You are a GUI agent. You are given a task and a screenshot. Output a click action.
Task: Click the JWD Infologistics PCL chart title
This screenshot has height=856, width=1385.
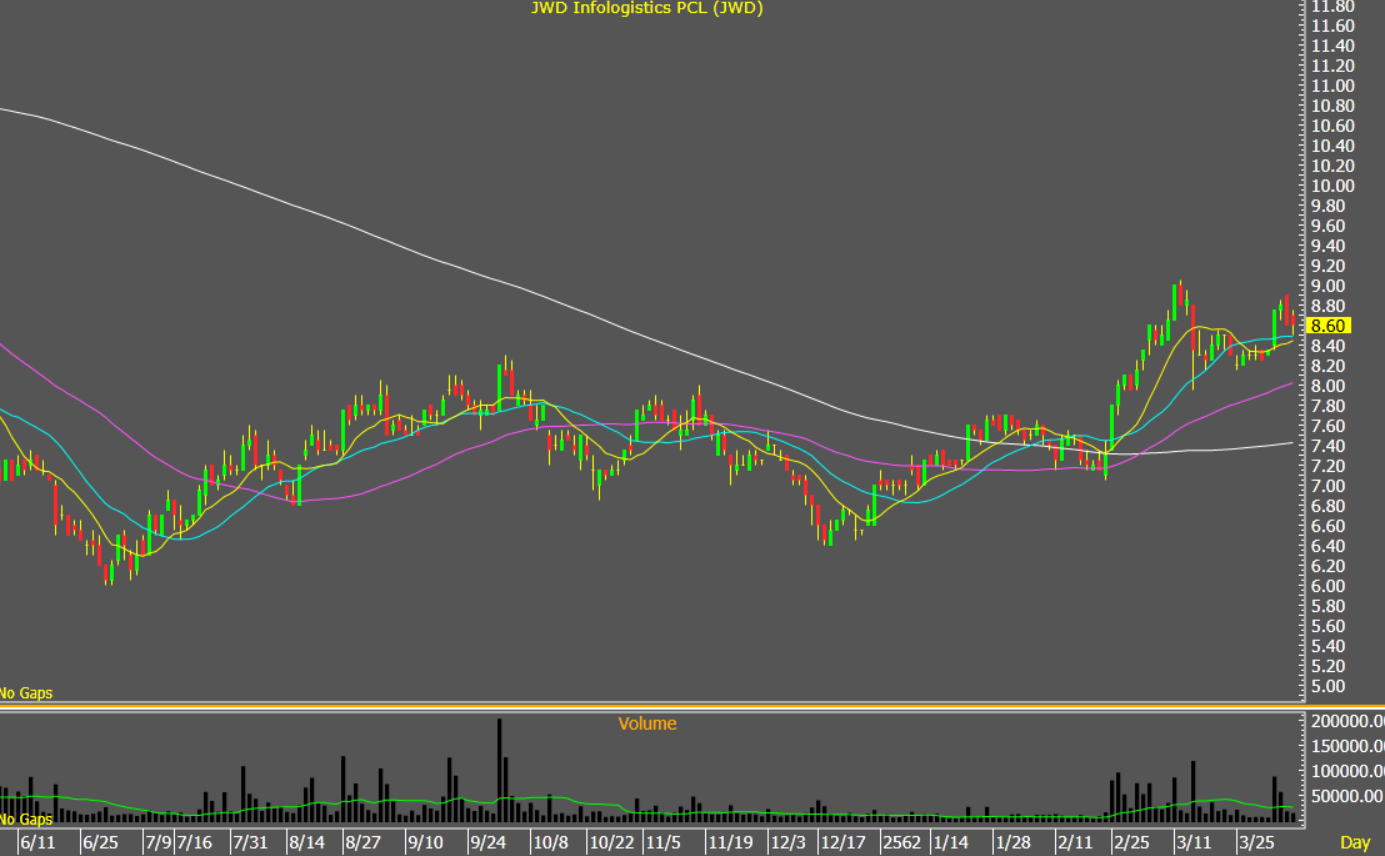pos(647,8)
